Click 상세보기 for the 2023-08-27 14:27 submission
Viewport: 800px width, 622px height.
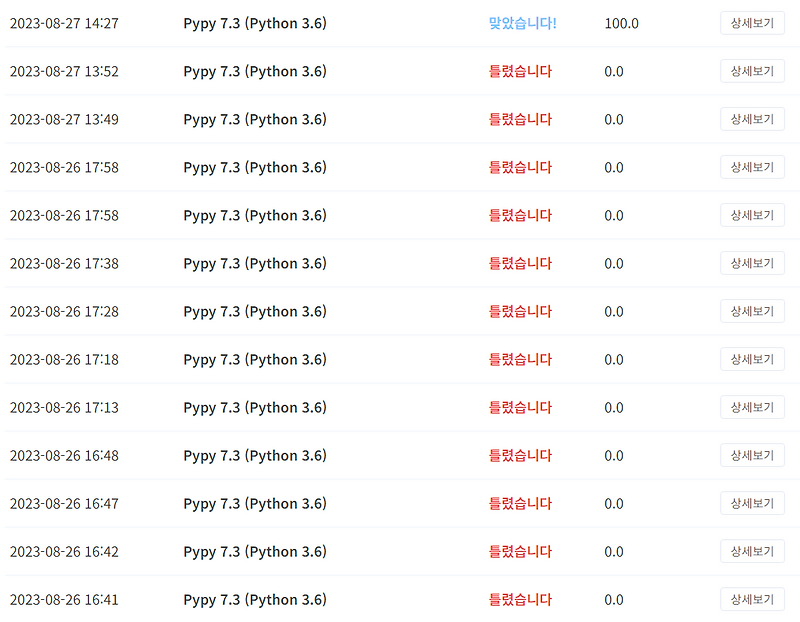click(x=752, y=23)
